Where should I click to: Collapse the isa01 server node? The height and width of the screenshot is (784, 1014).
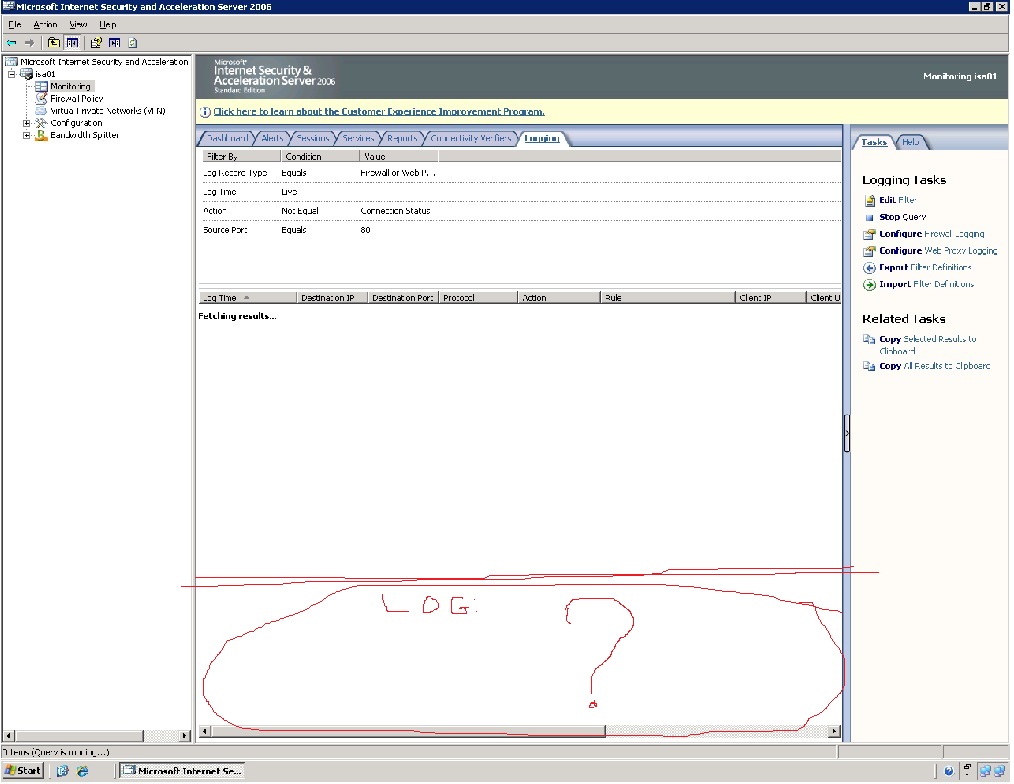[x=11, y=74]
